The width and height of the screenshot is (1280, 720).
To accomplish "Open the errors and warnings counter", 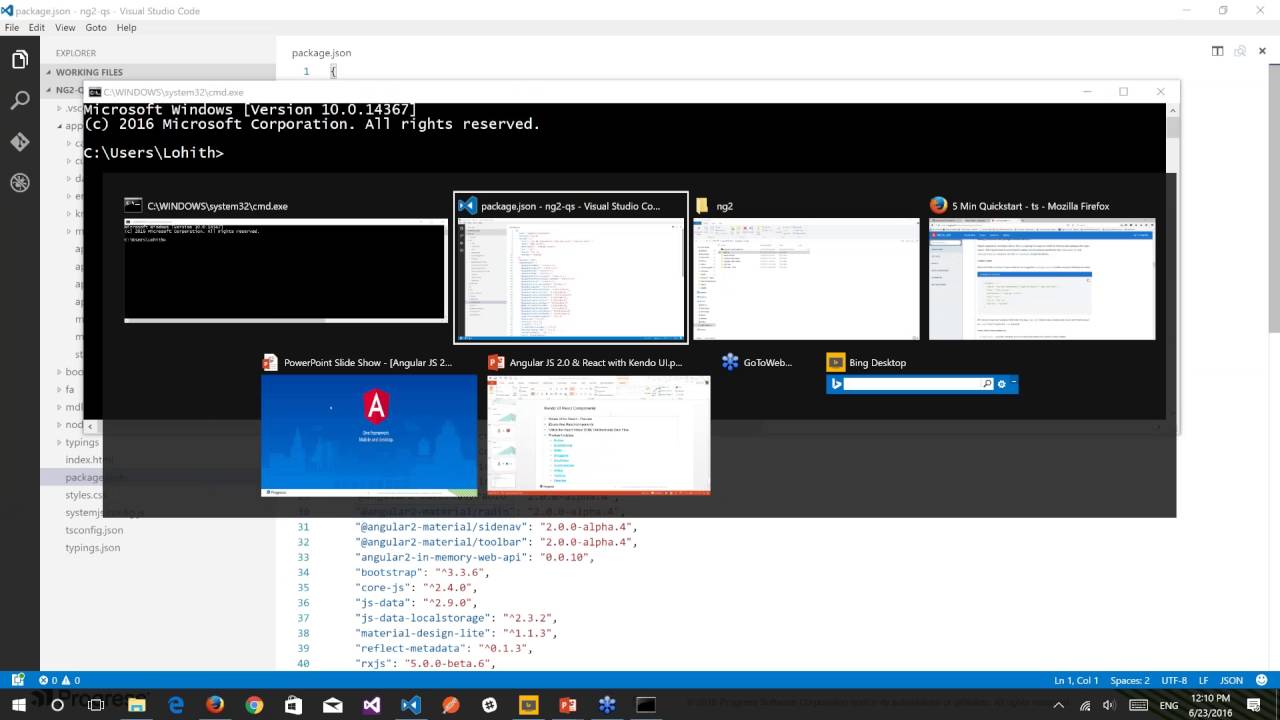I will point(61,680).
